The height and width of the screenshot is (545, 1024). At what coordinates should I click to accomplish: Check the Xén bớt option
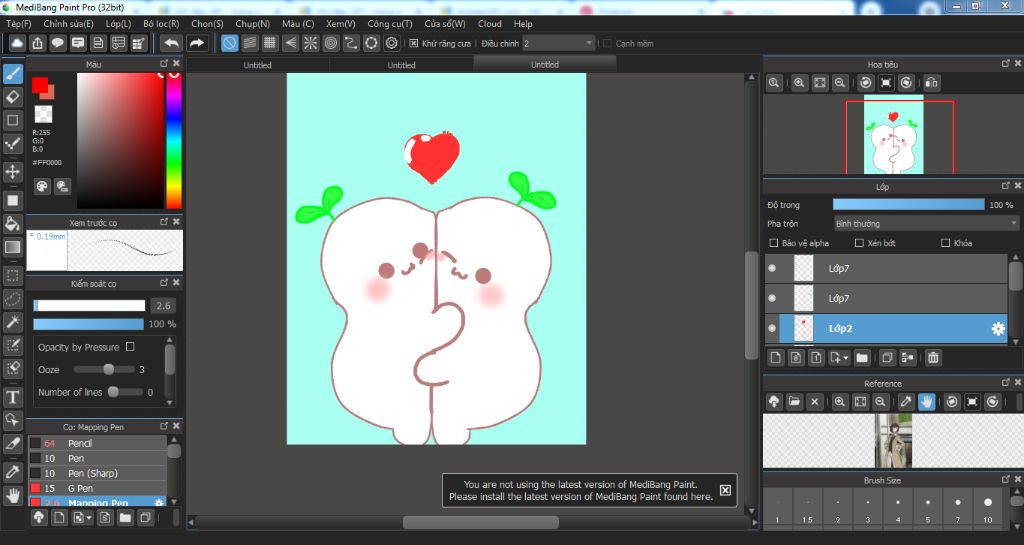(859, 243)
